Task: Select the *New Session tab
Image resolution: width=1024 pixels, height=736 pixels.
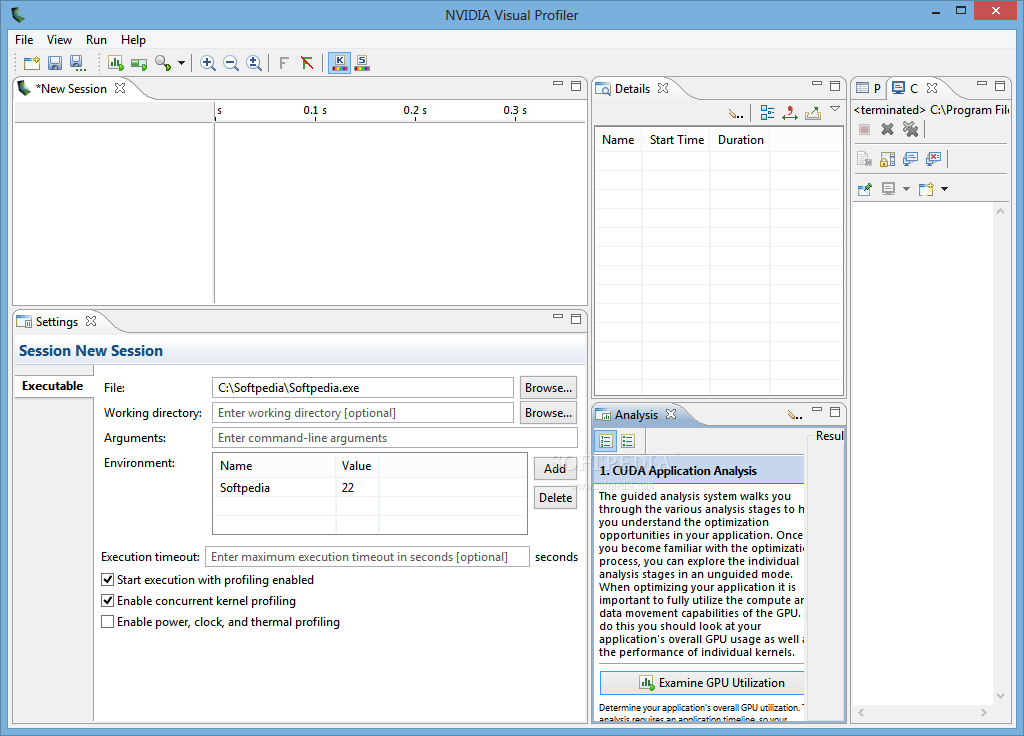Action: [x=71, y=89]
